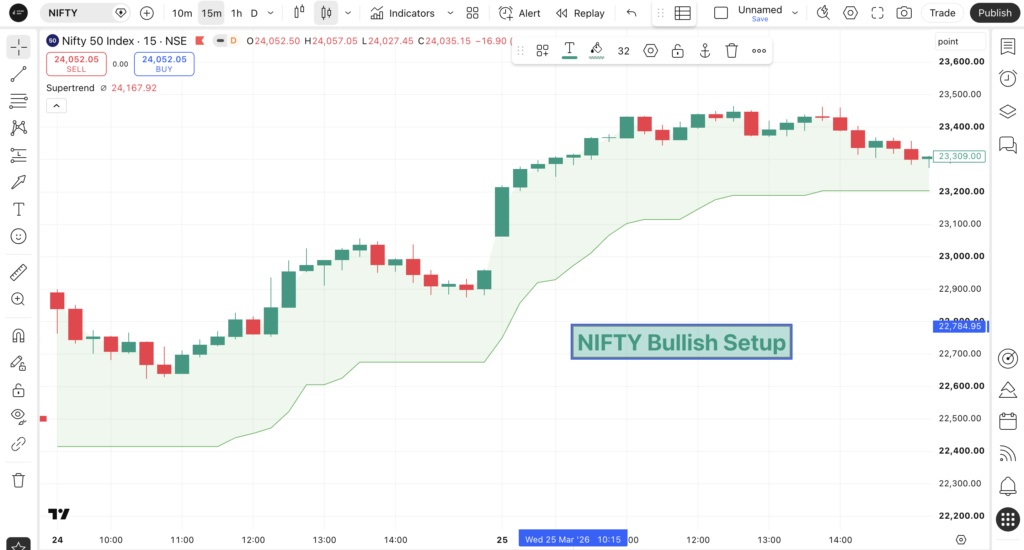Toggle hide all drawings eye icon
The image size is (1024, 550).
(18, 417)
